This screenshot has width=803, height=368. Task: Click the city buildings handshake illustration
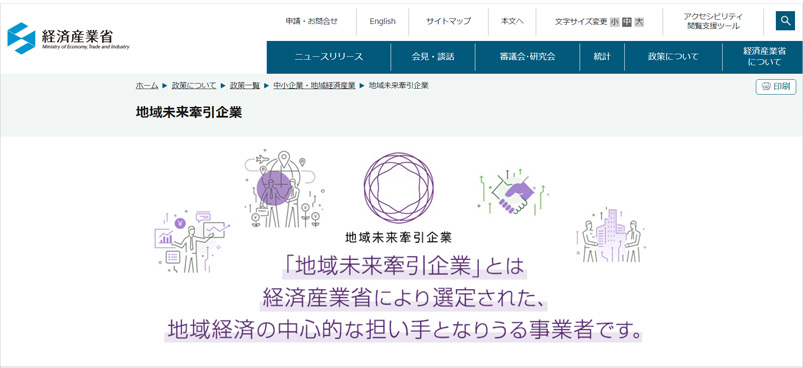point(611,235)
